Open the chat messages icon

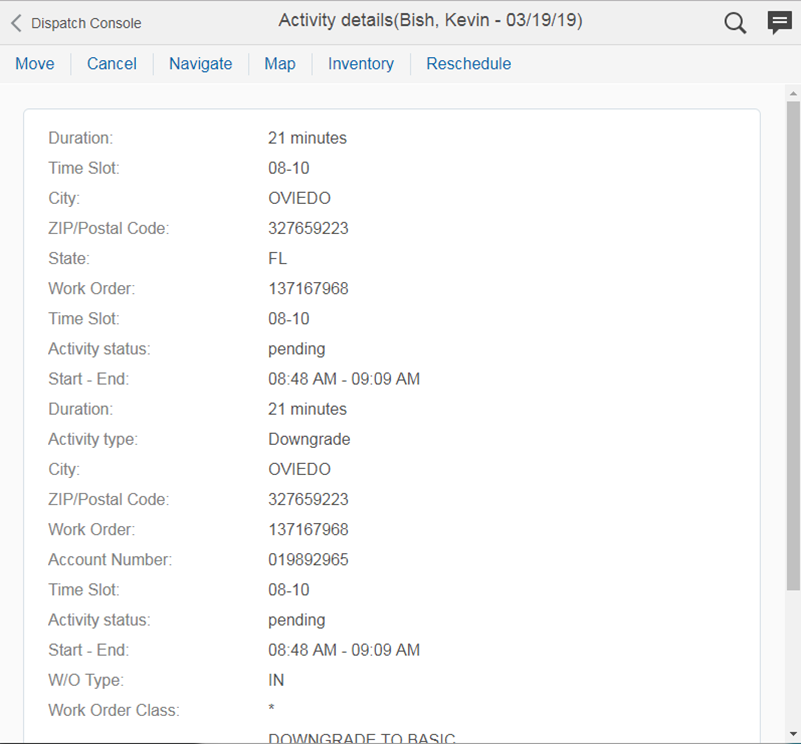(779, 23)
